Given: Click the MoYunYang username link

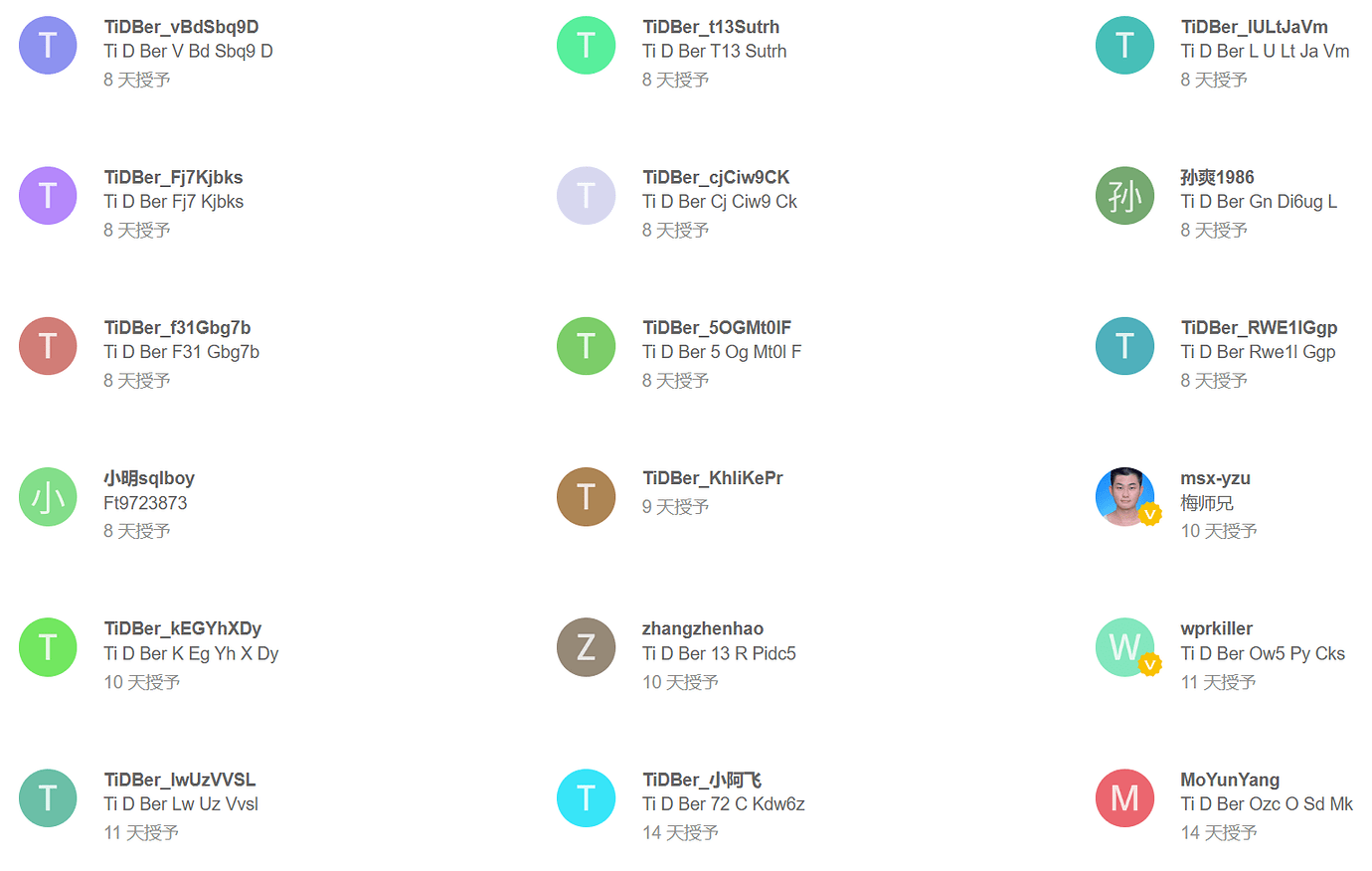Looking at the screenshot, I should (1230, 780).
